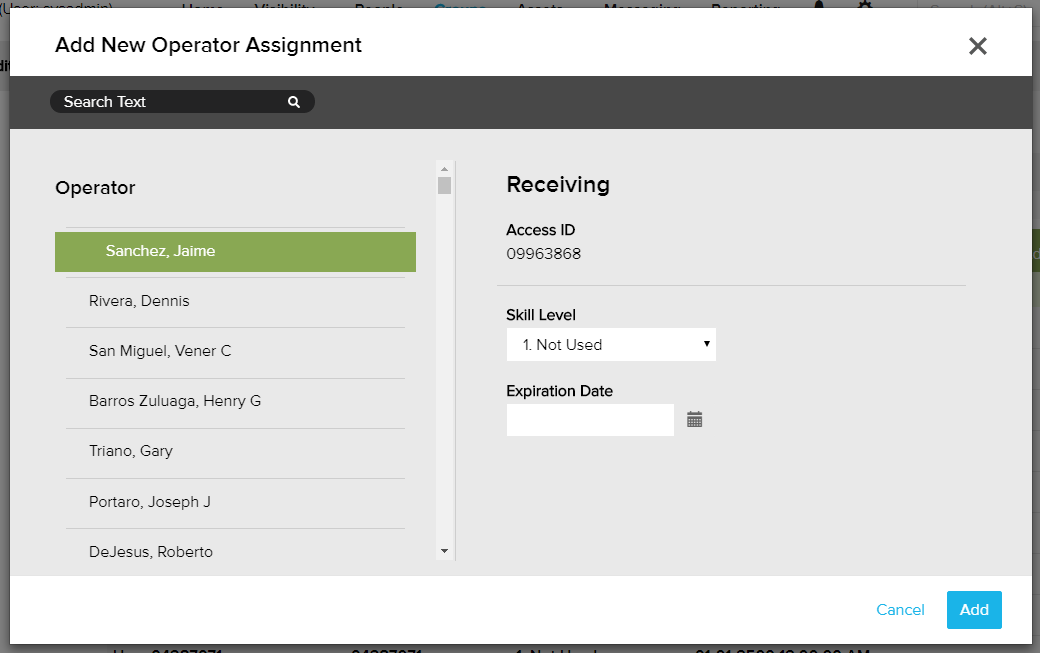
Task: Select operator Rivera, Dennis
Action: tap(235, 301)
